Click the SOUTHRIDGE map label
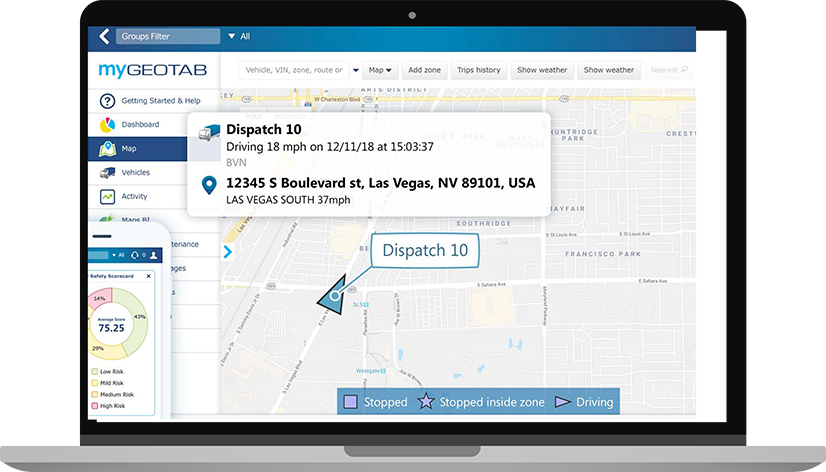Viewport: 826px width, 472px height. 484,223
